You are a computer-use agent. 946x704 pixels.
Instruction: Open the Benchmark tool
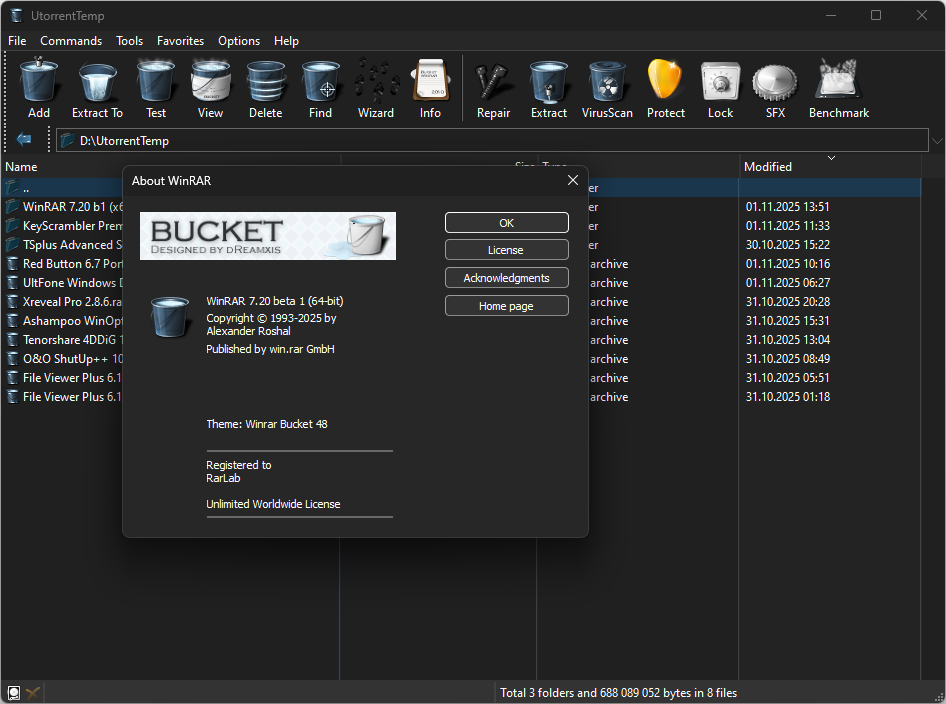[x=839, y=88]
